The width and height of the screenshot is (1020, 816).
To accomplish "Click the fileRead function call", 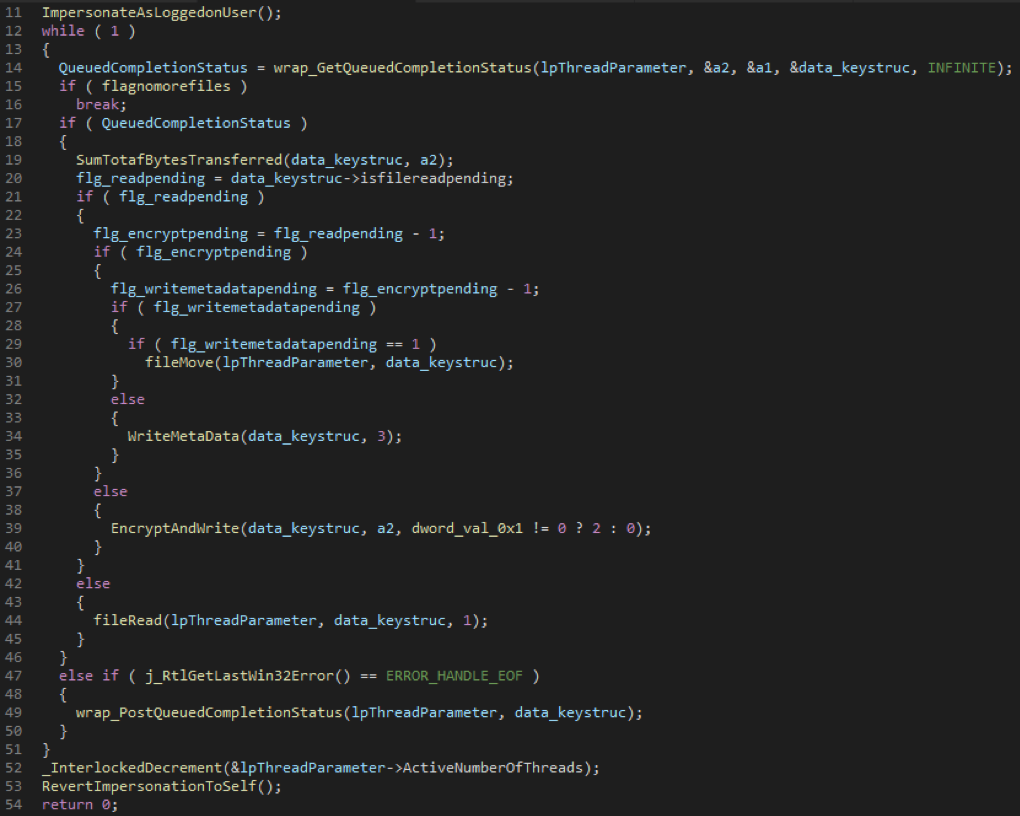I will [x=128, y=620].
